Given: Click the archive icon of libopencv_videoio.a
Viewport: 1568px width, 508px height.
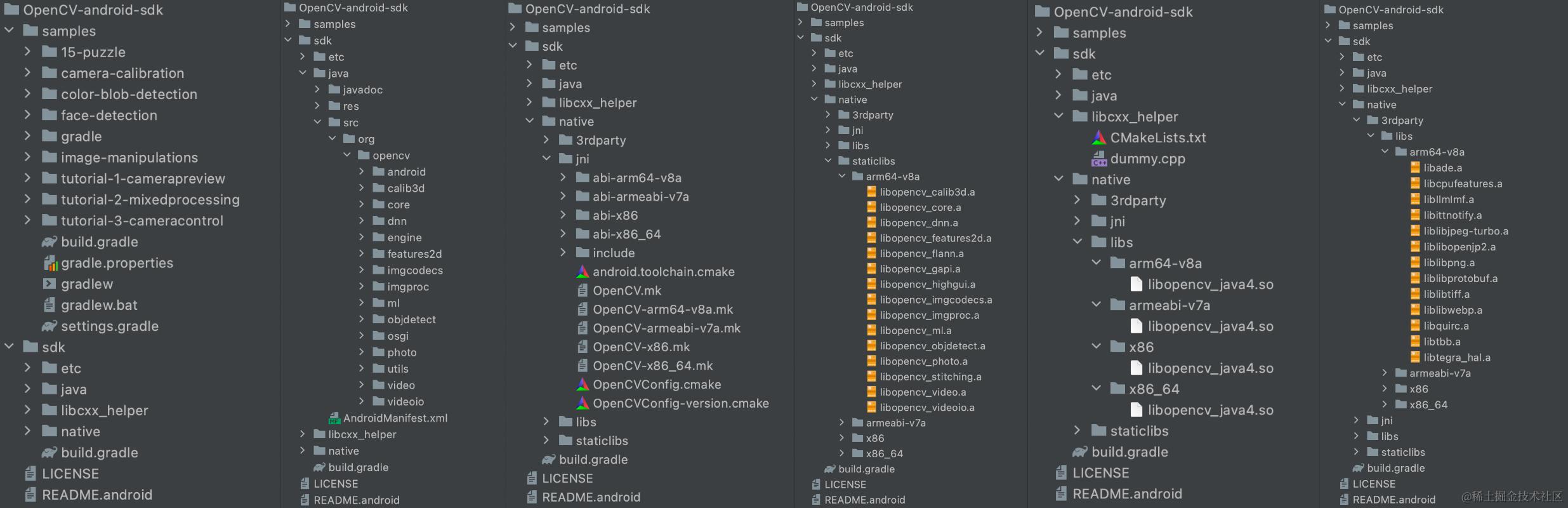Looking at the screenshot, I should [x=871, y=408].
